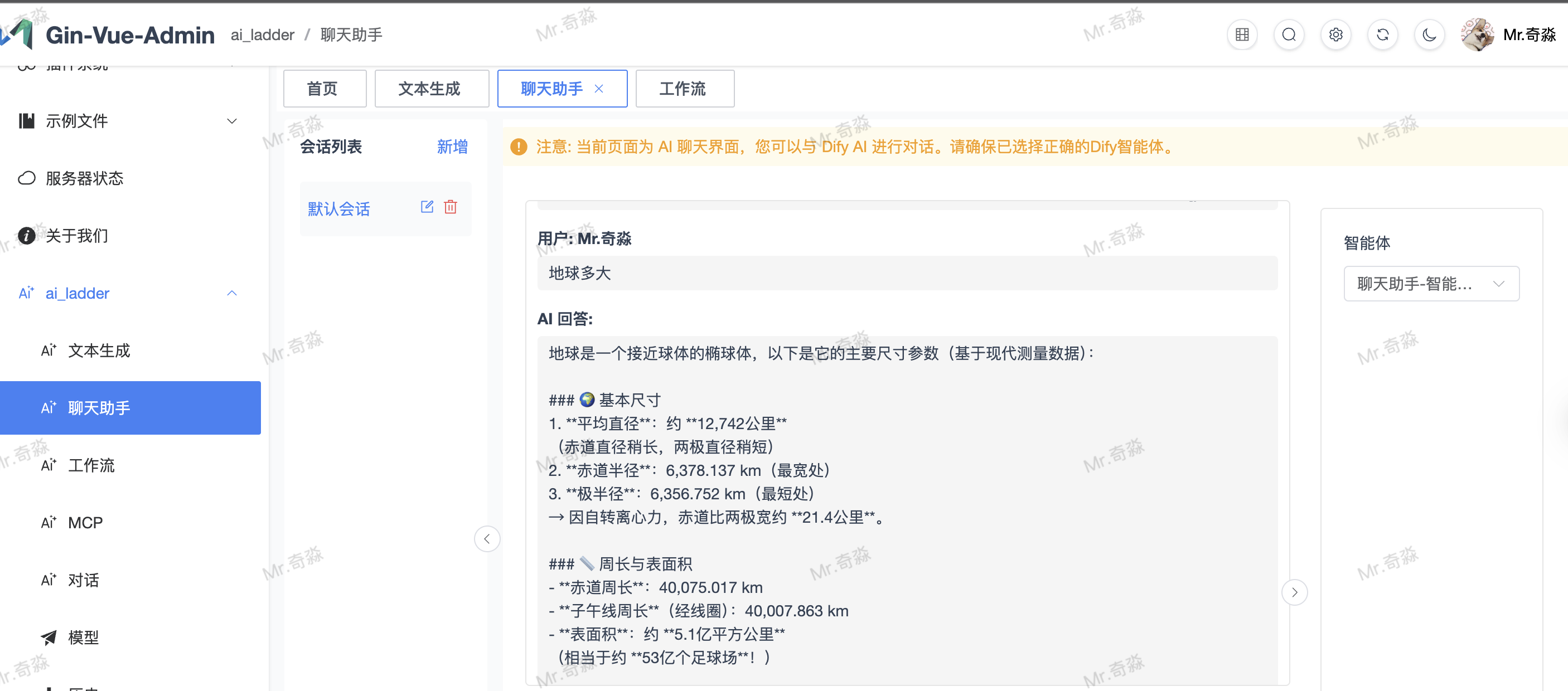Open the 智能体 selection dropdown
The width and height of the screenshot is (1568, 691).
[1430, 284]
